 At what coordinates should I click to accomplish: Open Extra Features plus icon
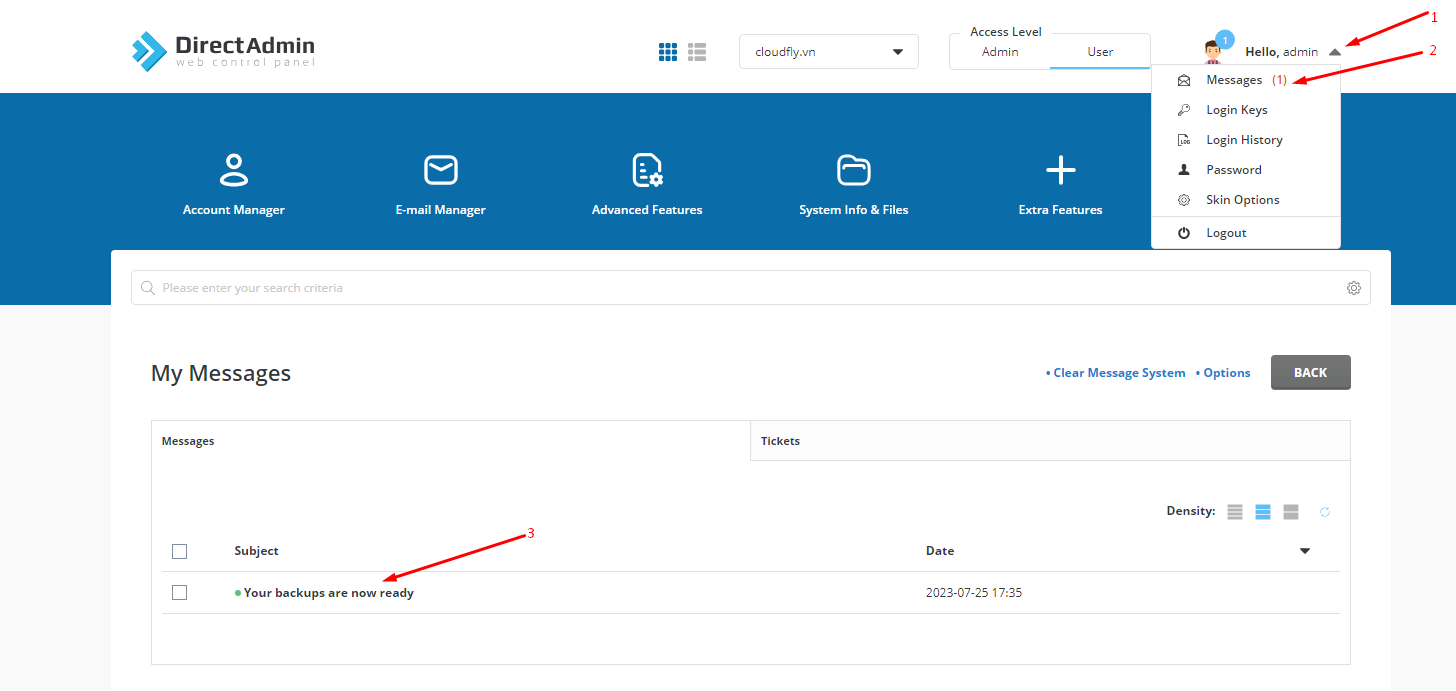(x=1060, y=170)
